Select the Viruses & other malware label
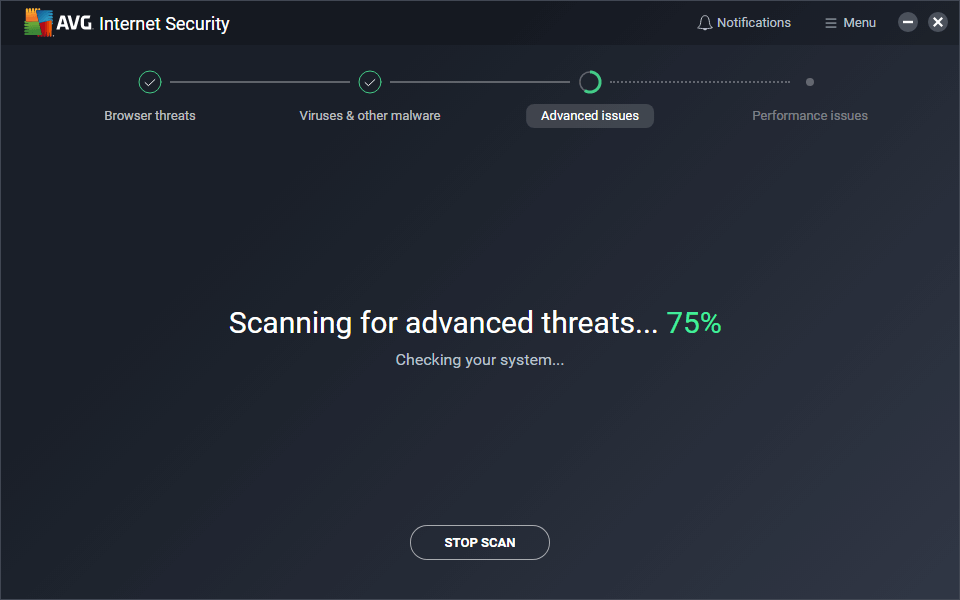Screen dimensions: 960x600 (370, 116)
